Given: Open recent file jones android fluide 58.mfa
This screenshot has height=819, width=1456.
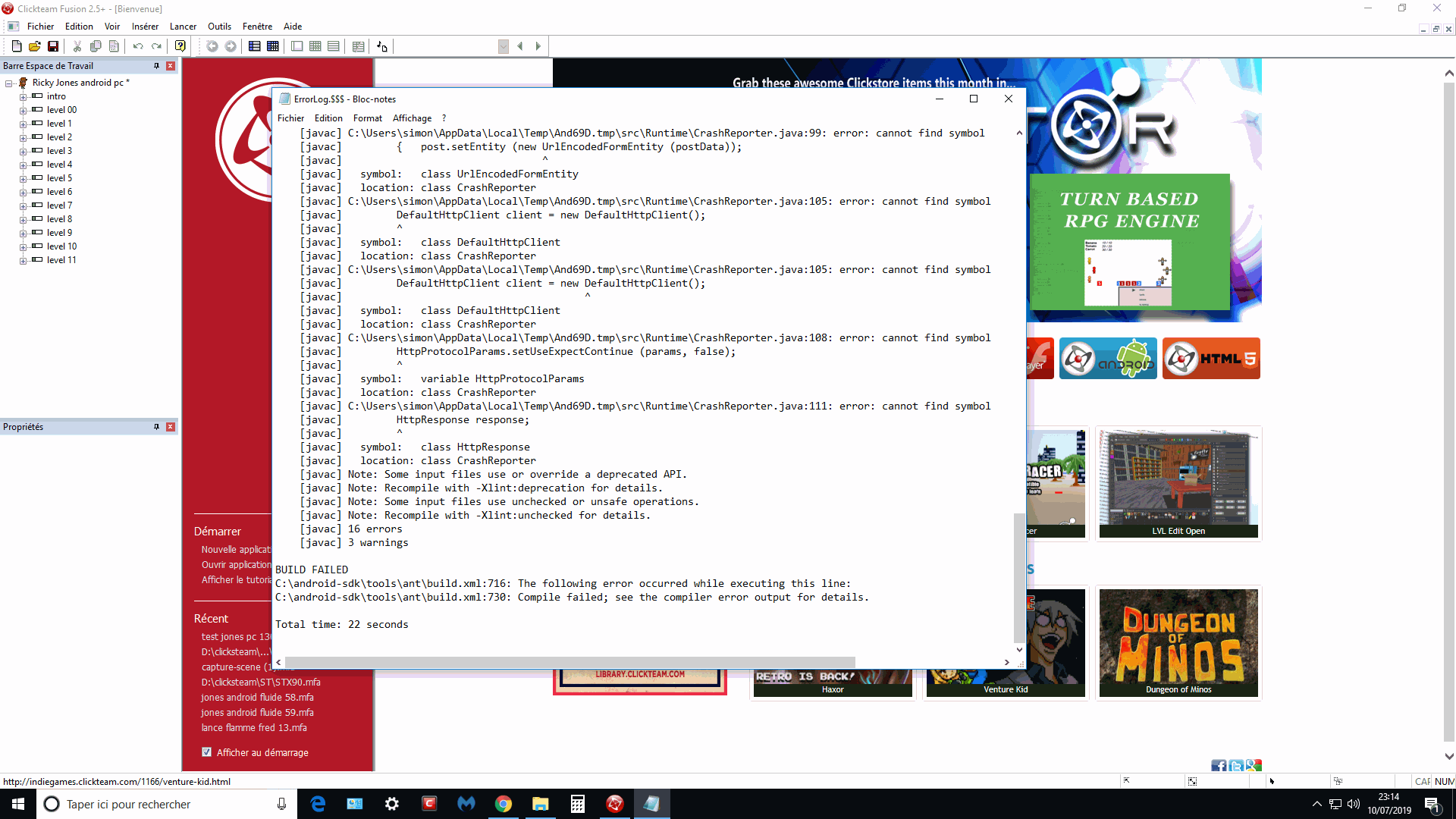Looking at the screenshot, I should [x=257, y=698].
